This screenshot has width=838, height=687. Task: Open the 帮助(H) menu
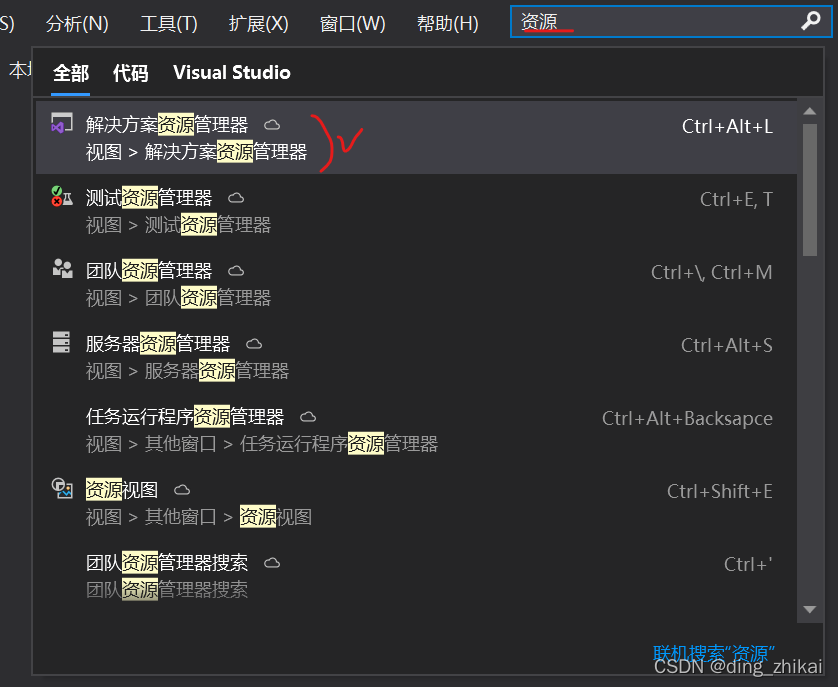447,24
